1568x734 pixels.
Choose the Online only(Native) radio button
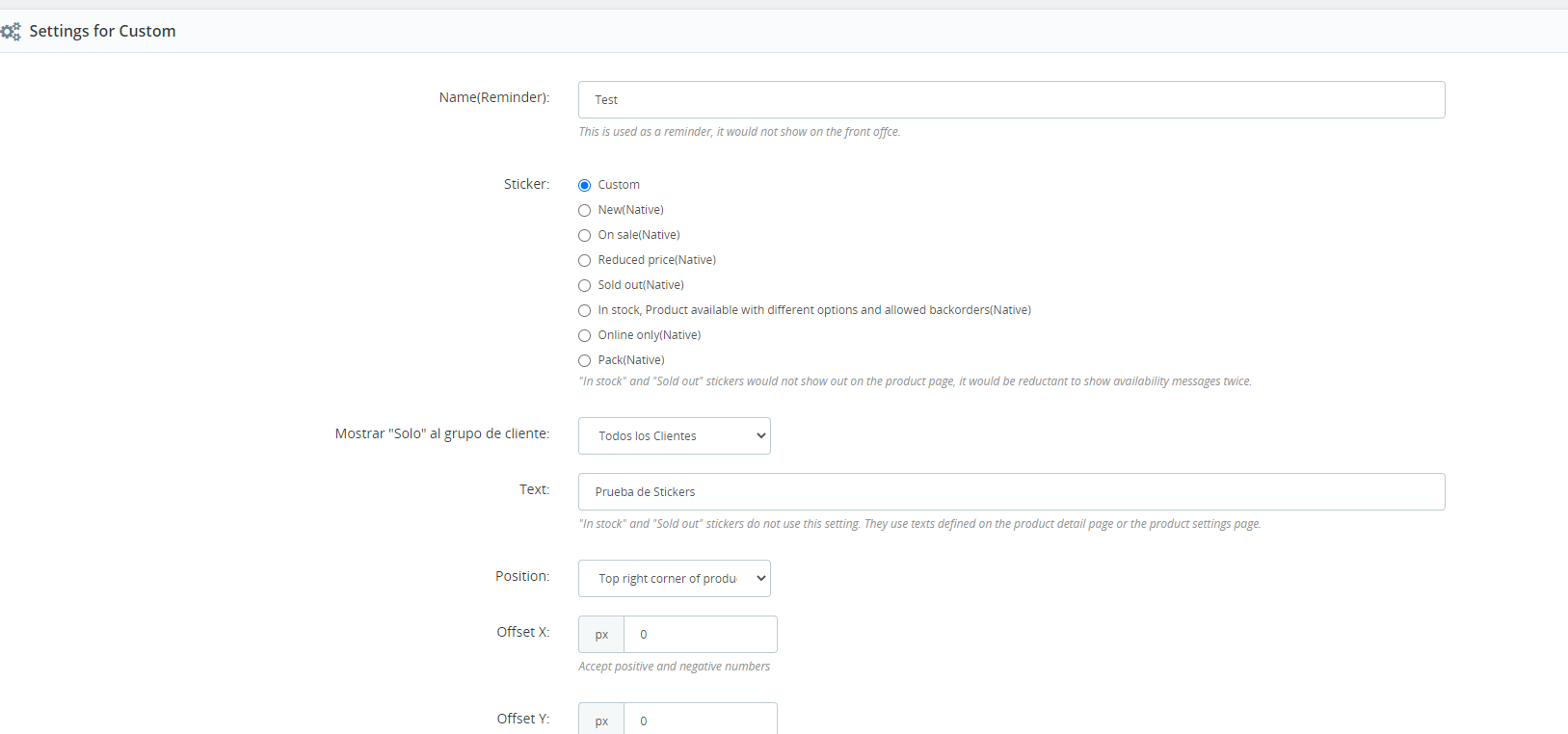point(584,335)
